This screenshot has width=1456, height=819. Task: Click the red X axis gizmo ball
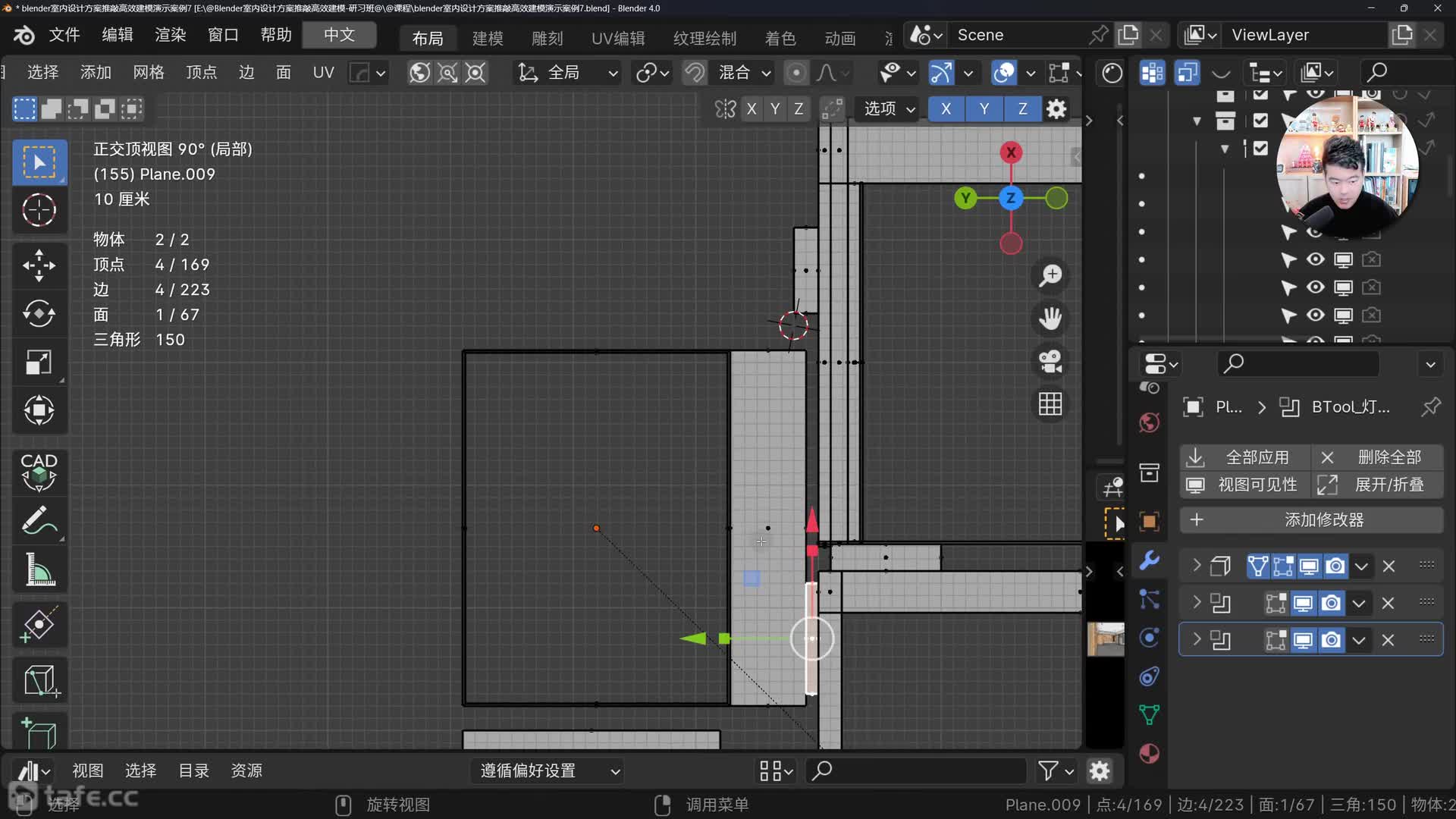pos(1011,152)
